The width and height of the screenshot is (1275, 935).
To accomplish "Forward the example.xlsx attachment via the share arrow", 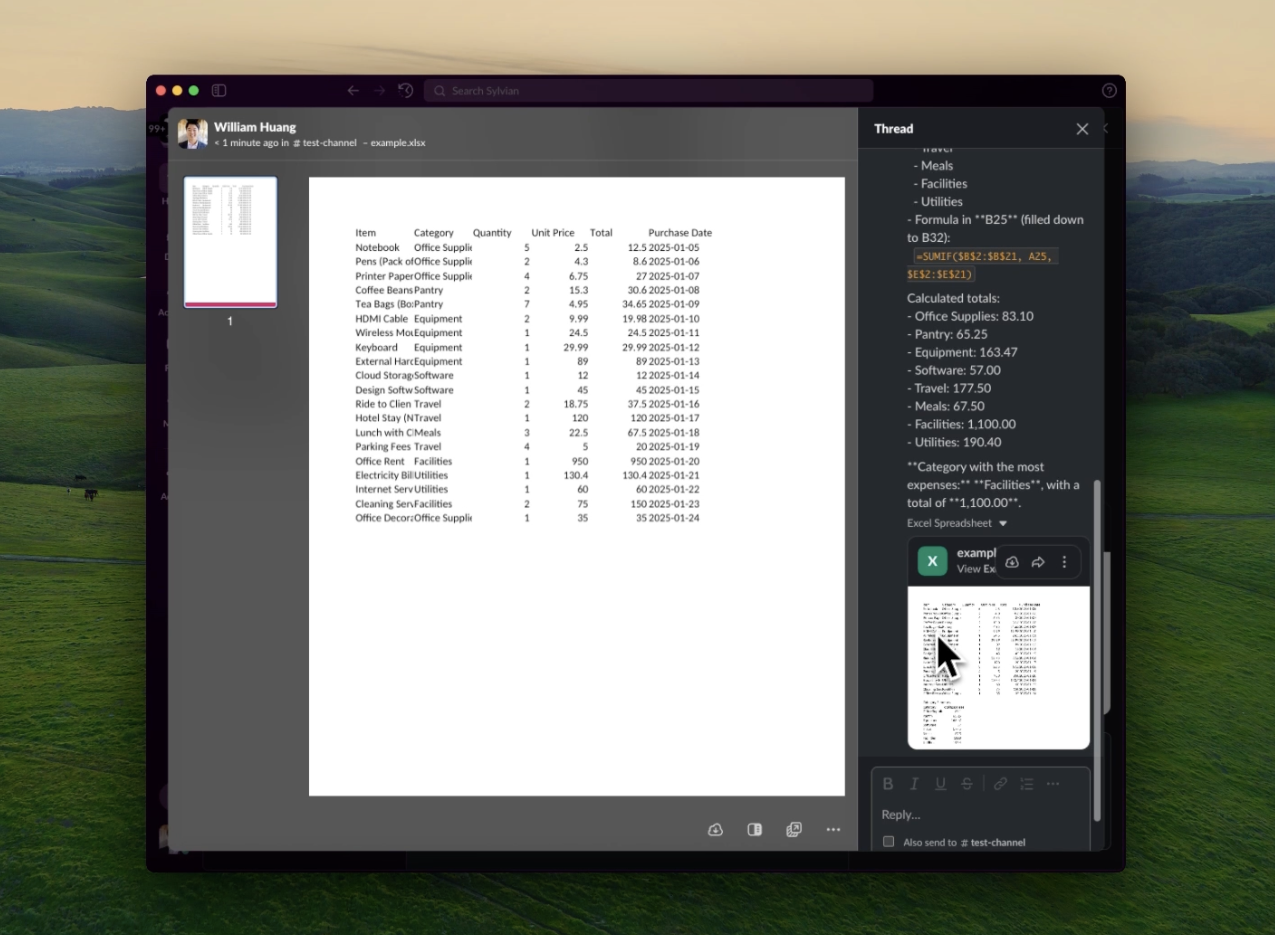I will click(x=1038, y=562).
